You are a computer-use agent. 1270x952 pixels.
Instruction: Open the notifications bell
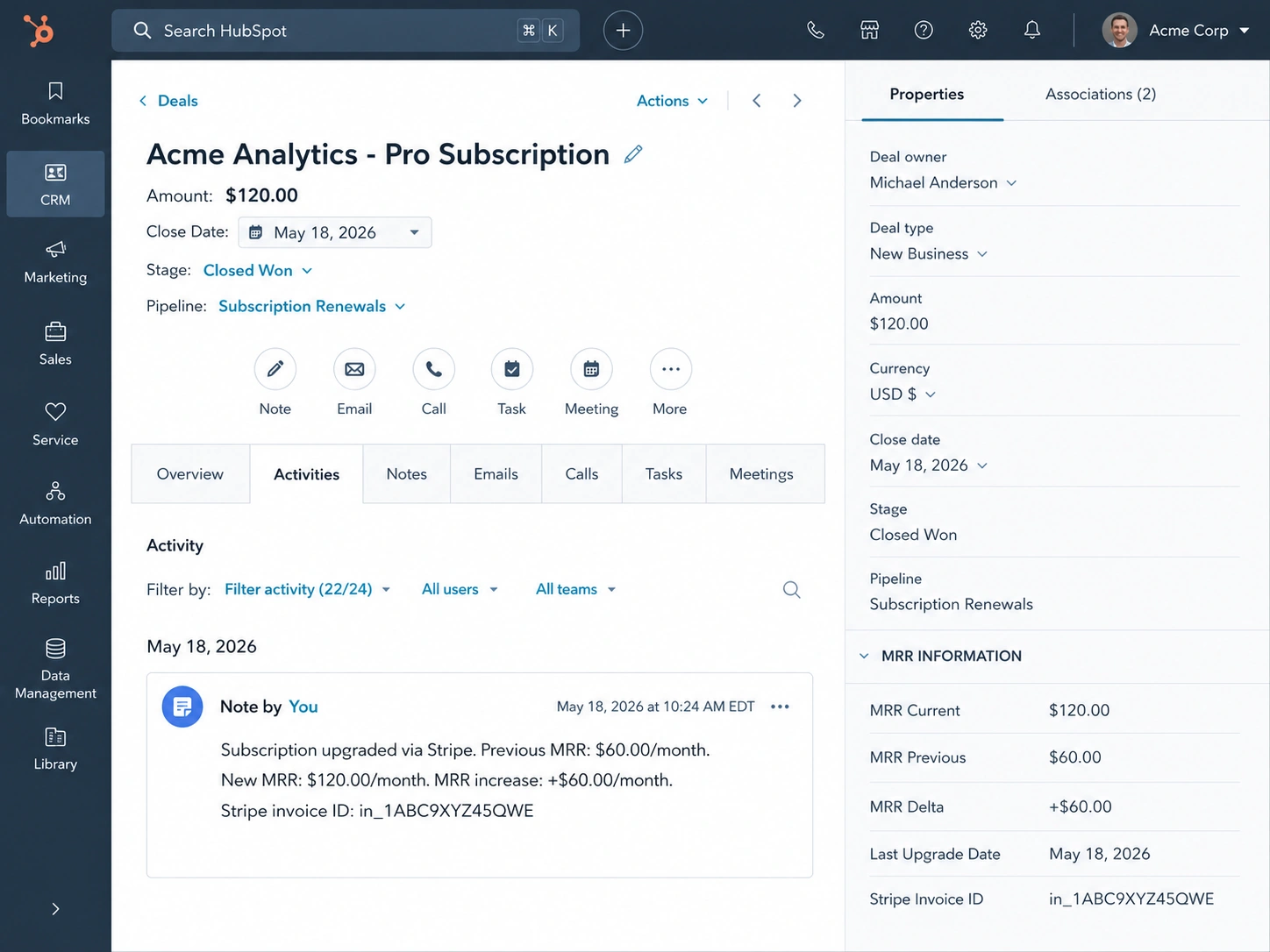(1032, 31)
